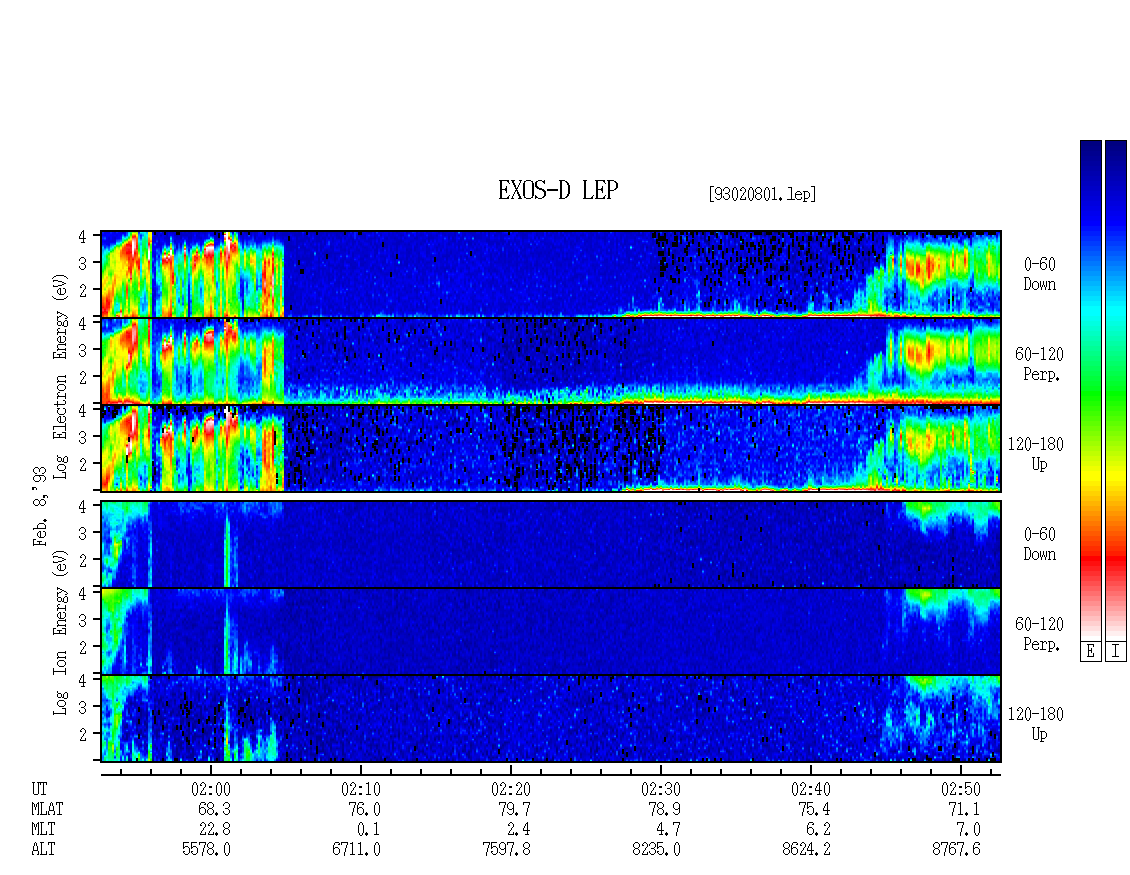The width and height of the screenshot is (1130, 875).
Task: Click the Log Electron Energy (eV) axis label
Action: (61, 376)
